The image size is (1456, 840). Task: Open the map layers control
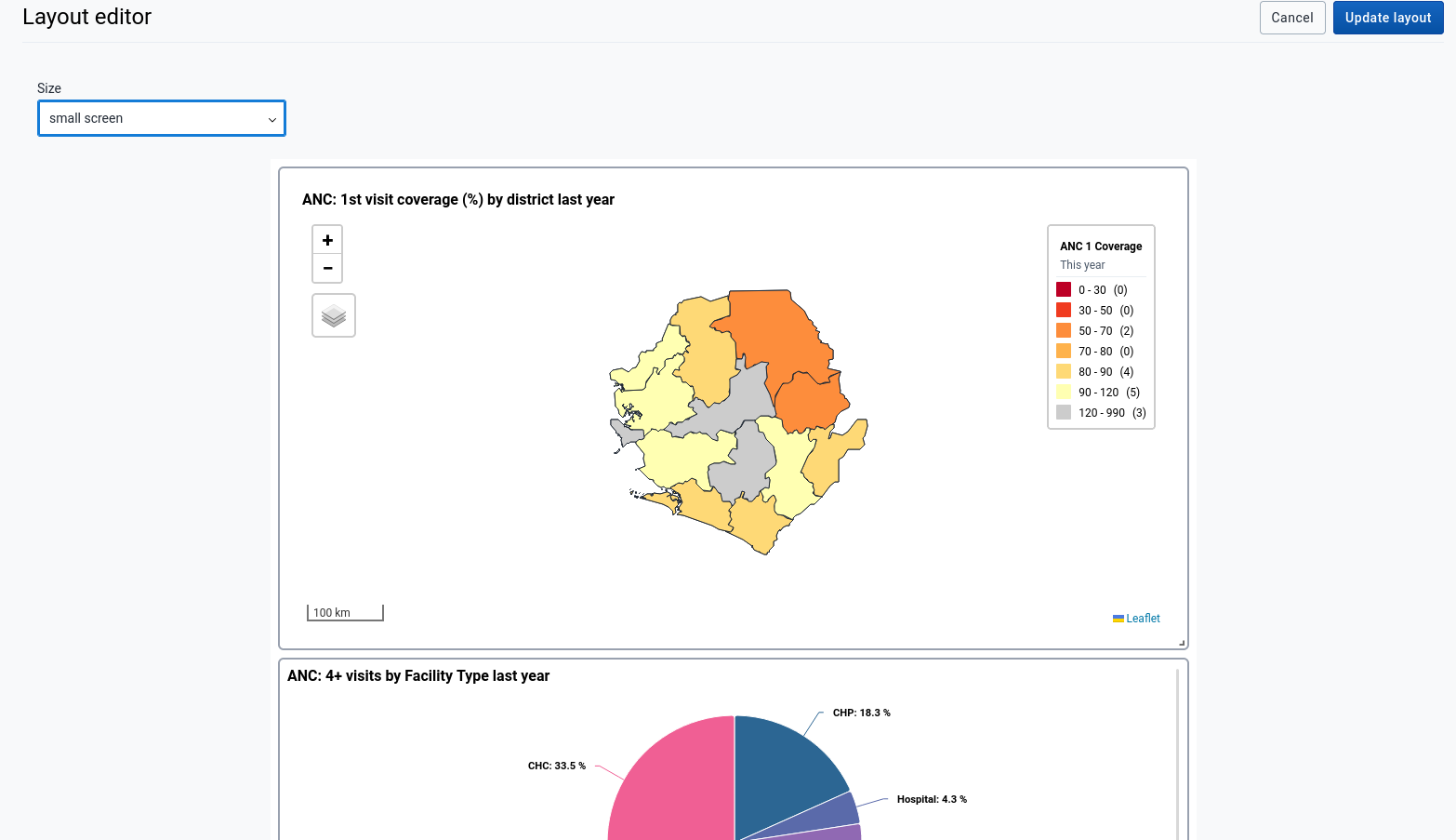[334, 315]
